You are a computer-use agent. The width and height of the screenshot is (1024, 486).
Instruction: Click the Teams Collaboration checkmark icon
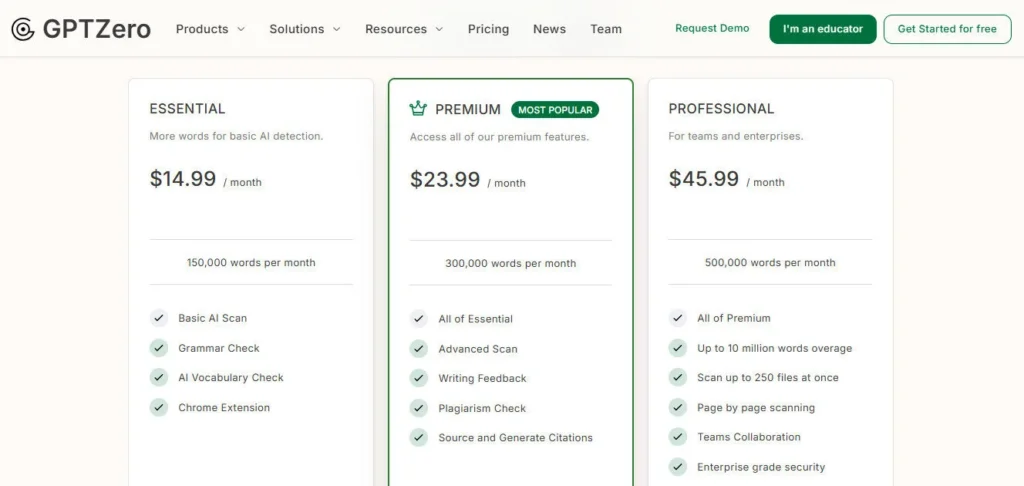pyautogui.click(x=678, y=437)
